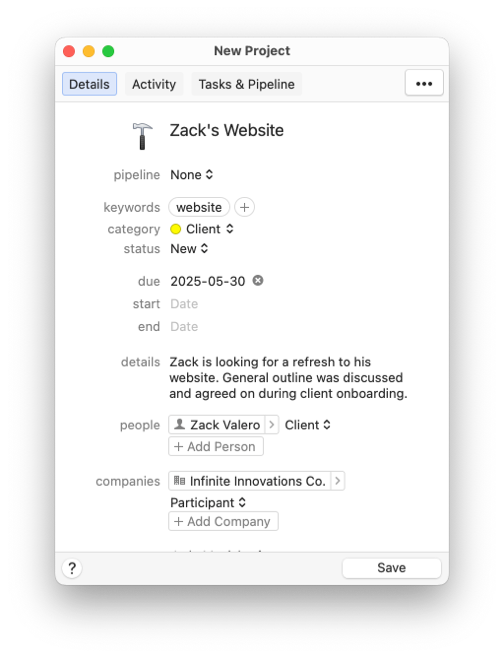Change the category from the Client dropdown

click(209, 229)
